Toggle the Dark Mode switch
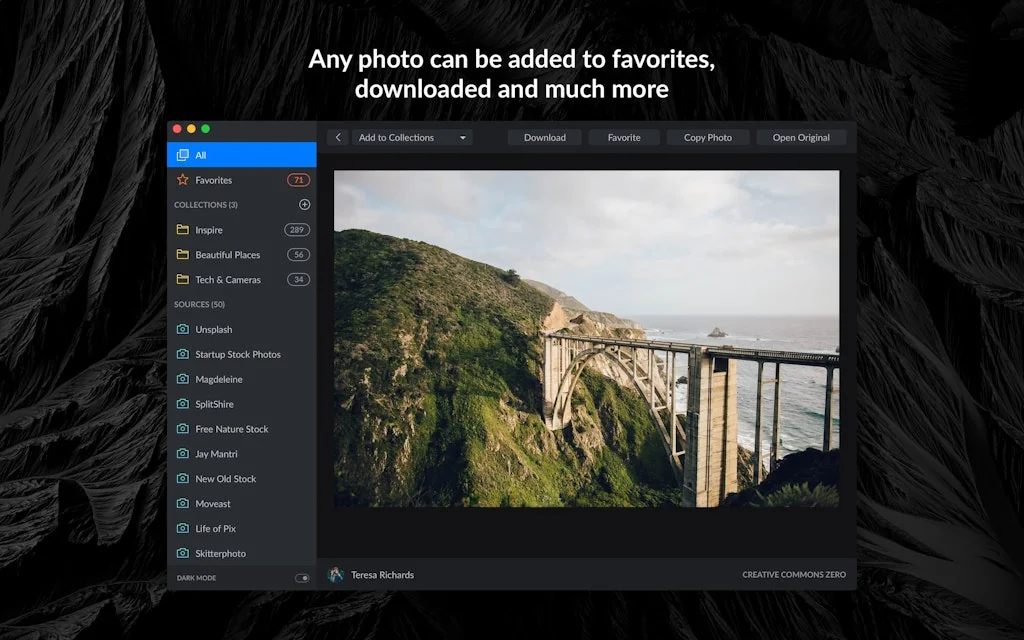 [303, 578]
